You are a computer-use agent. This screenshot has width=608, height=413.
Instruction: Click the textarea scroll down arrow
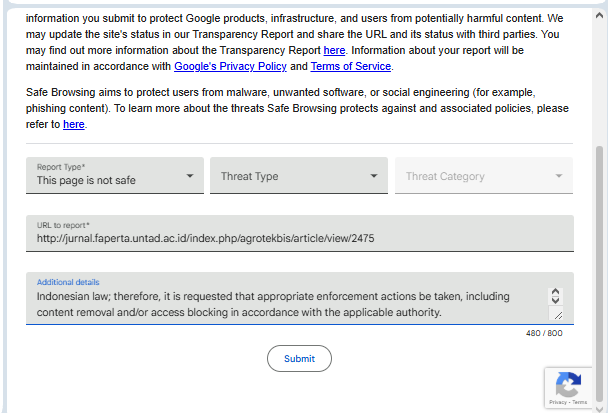(x=557, y=301)
